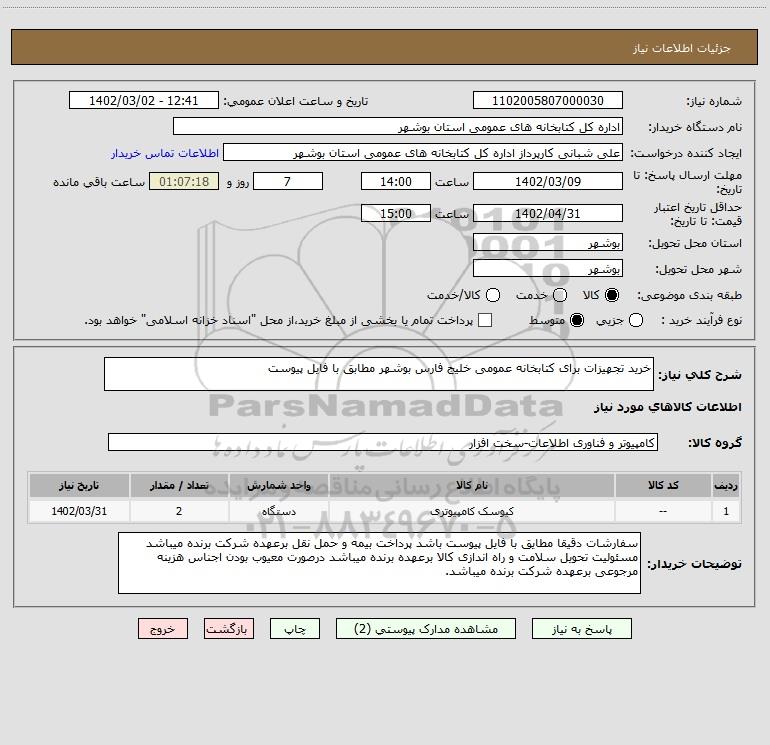Click the چاپ print button
The height and width of the screenshot is (745, 770).
tap(295, 629)
